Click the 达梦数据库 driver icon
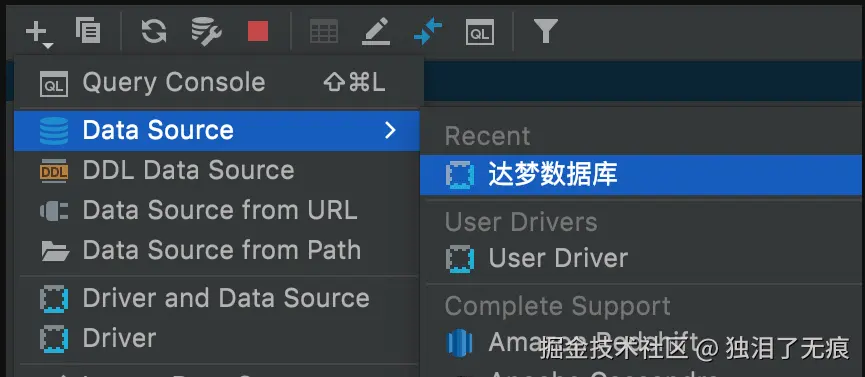 (x=460, y=176)
